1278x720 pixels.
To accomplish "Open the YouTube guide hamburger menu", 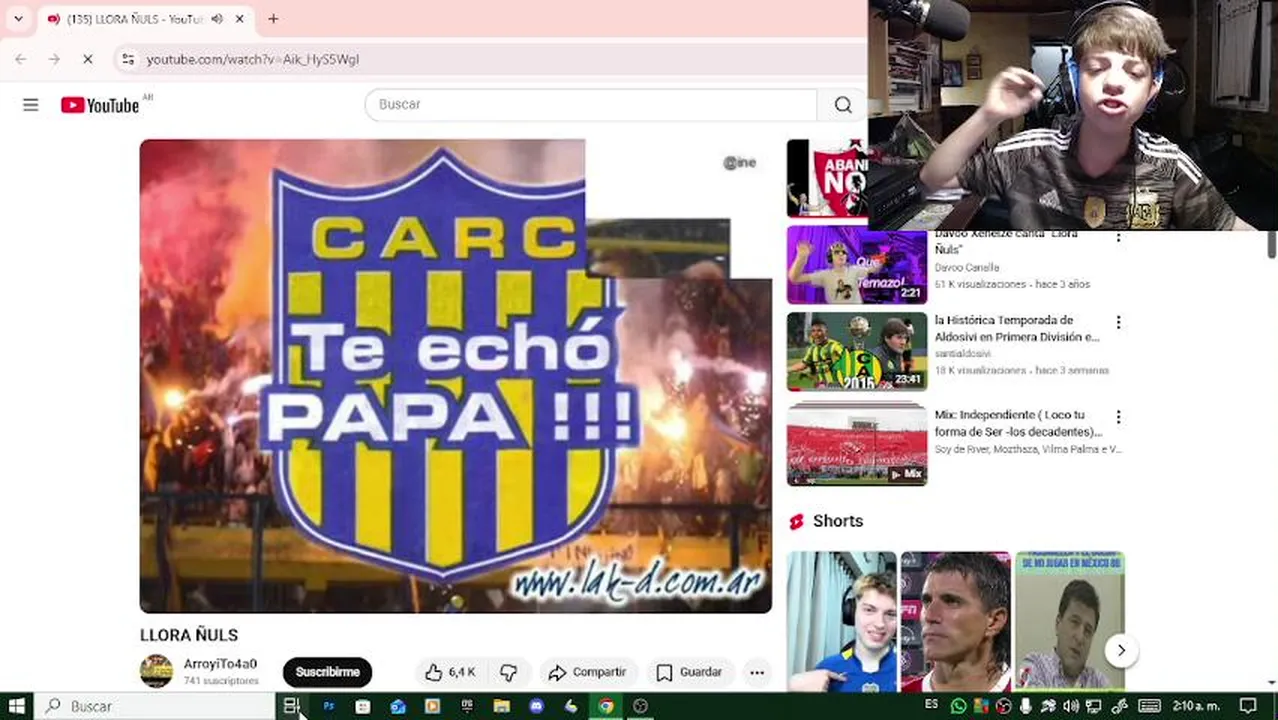I will pos(31,104).
